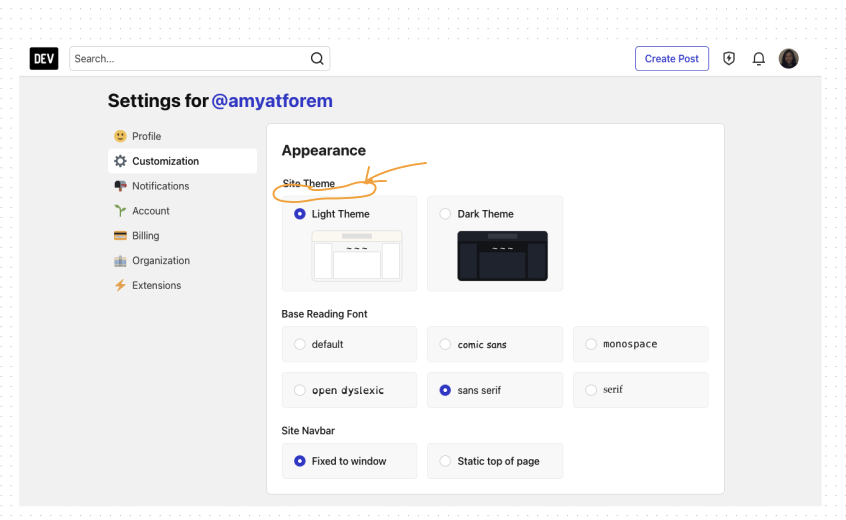Click the Customization gear icon
The height and width of the screenshot is (520, 846).
120,161
